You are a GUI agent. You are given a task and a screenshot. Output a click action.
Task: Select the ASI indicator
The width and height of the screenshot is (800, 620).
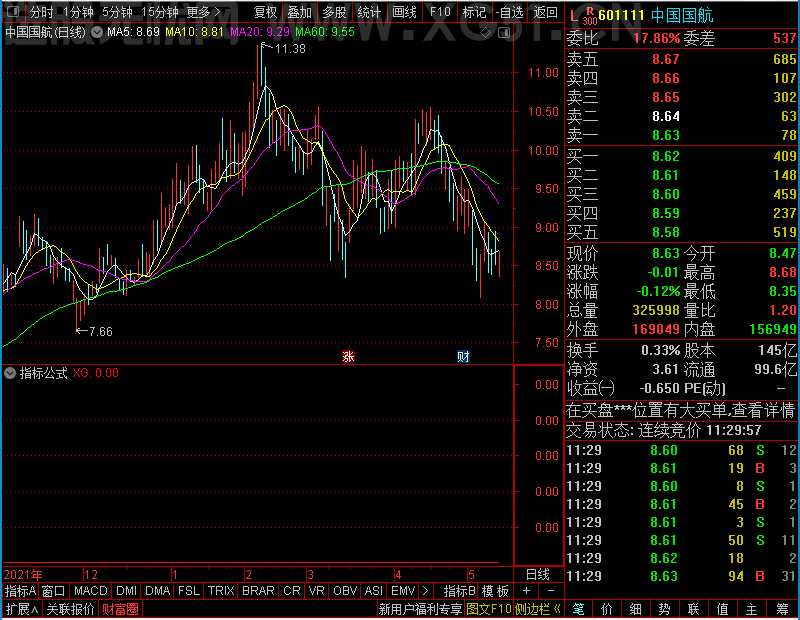373,591
